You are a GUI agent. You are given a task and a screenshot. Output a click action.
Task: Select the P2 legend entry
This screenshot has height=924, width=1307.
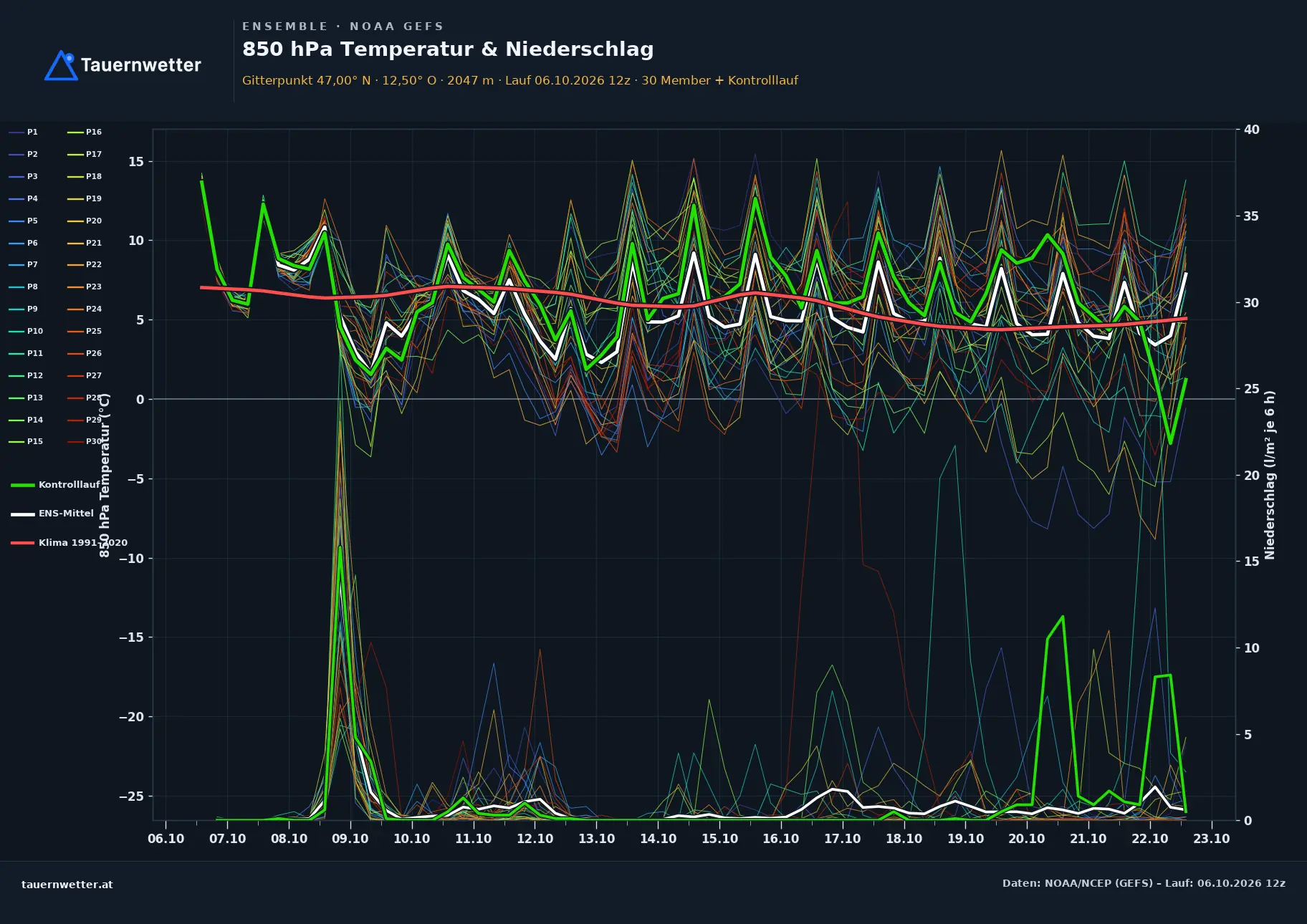coord(24,154)
